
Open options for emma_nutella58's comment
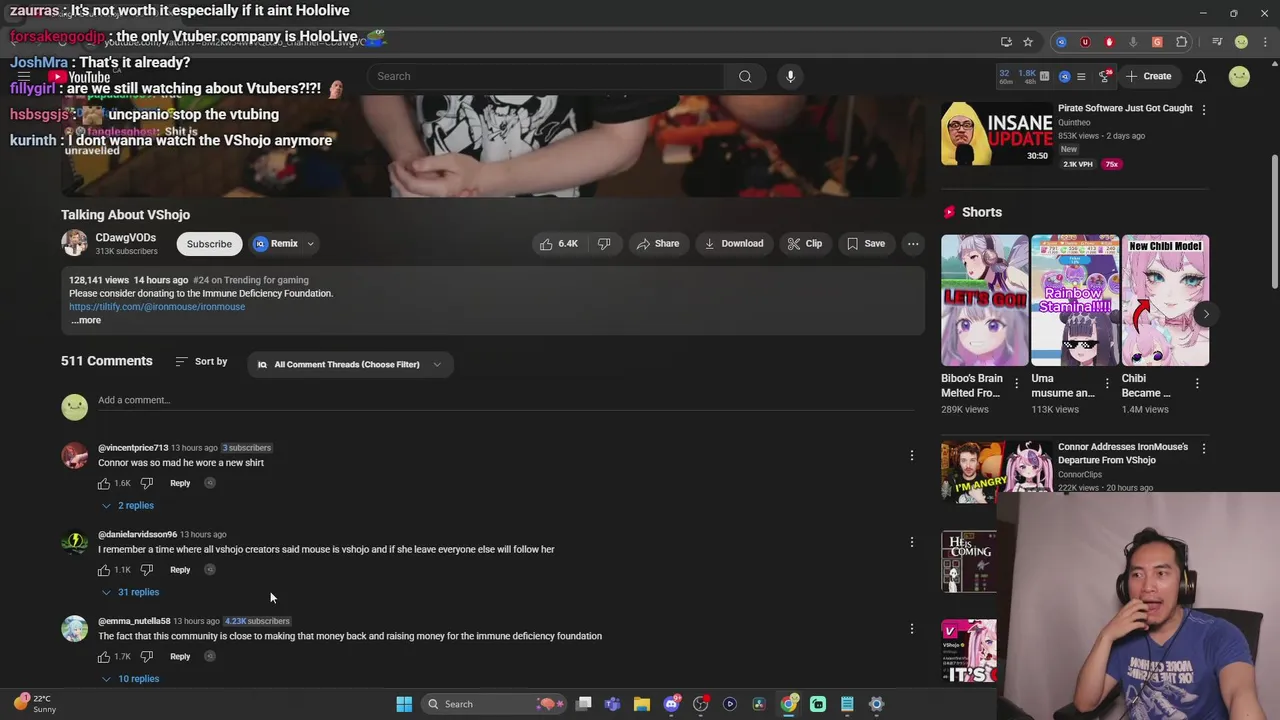pos(911,629)
